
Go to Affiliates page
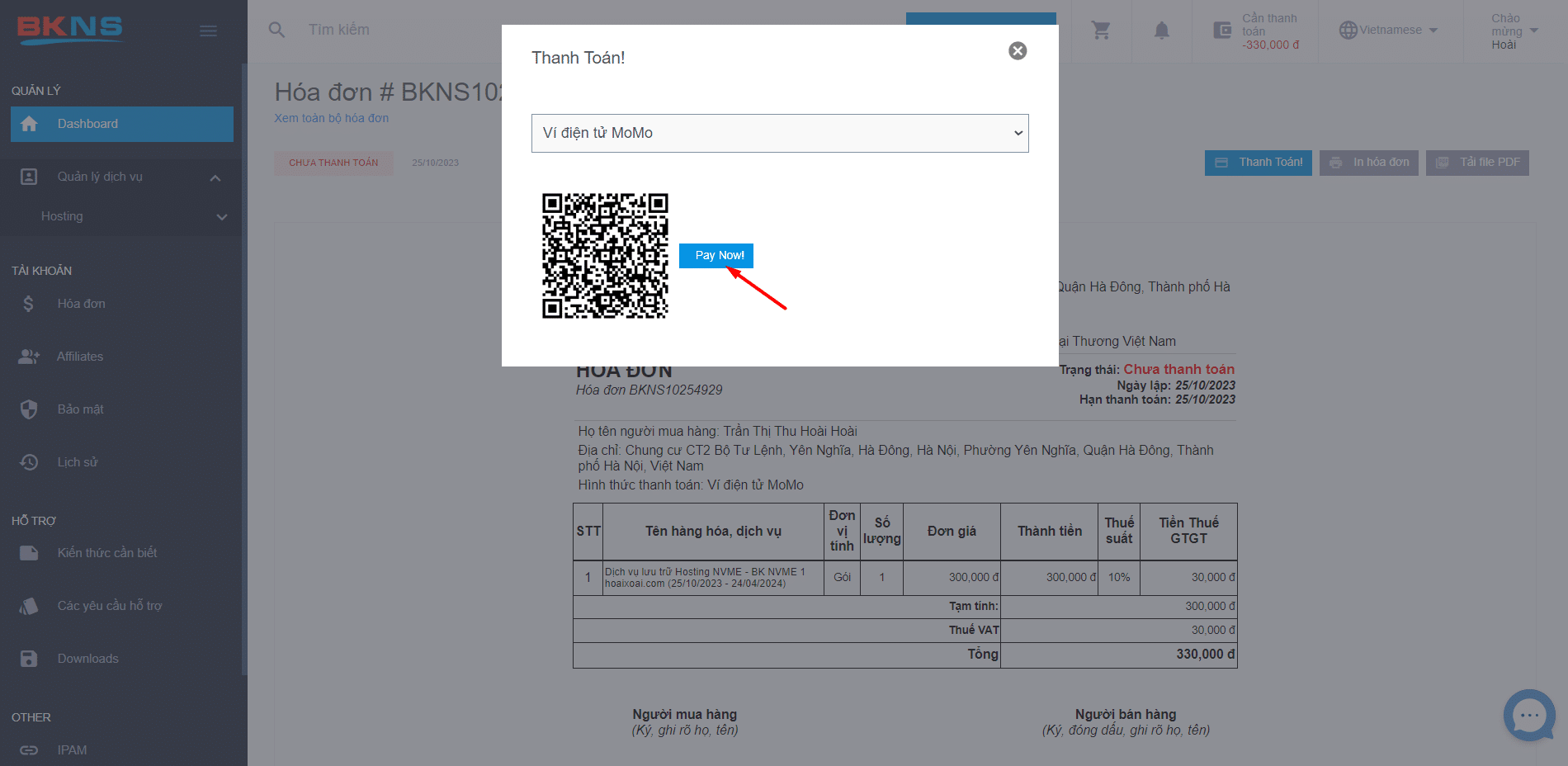80,357
